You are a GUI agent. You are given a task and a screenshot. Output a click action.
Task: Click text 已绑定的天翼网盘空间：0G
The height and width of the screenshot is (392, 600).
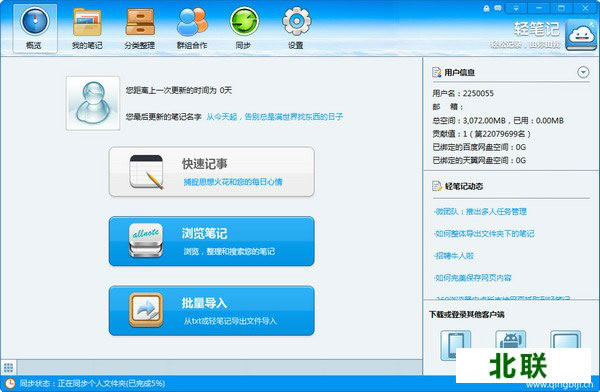tap(479, 160)
